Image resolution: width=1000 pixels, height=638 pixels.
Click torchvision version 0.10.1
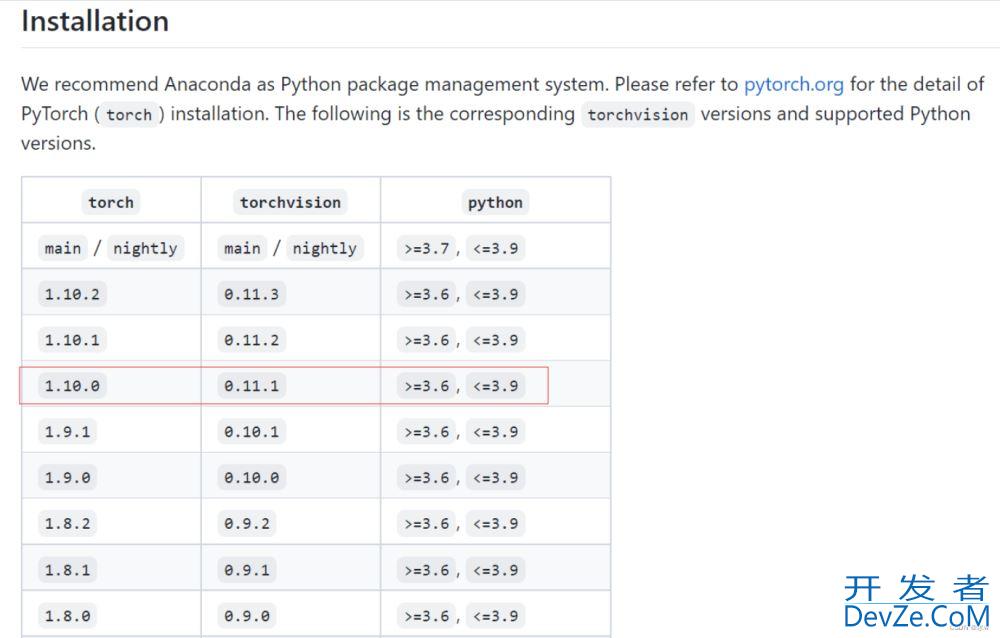click(251, 432)
